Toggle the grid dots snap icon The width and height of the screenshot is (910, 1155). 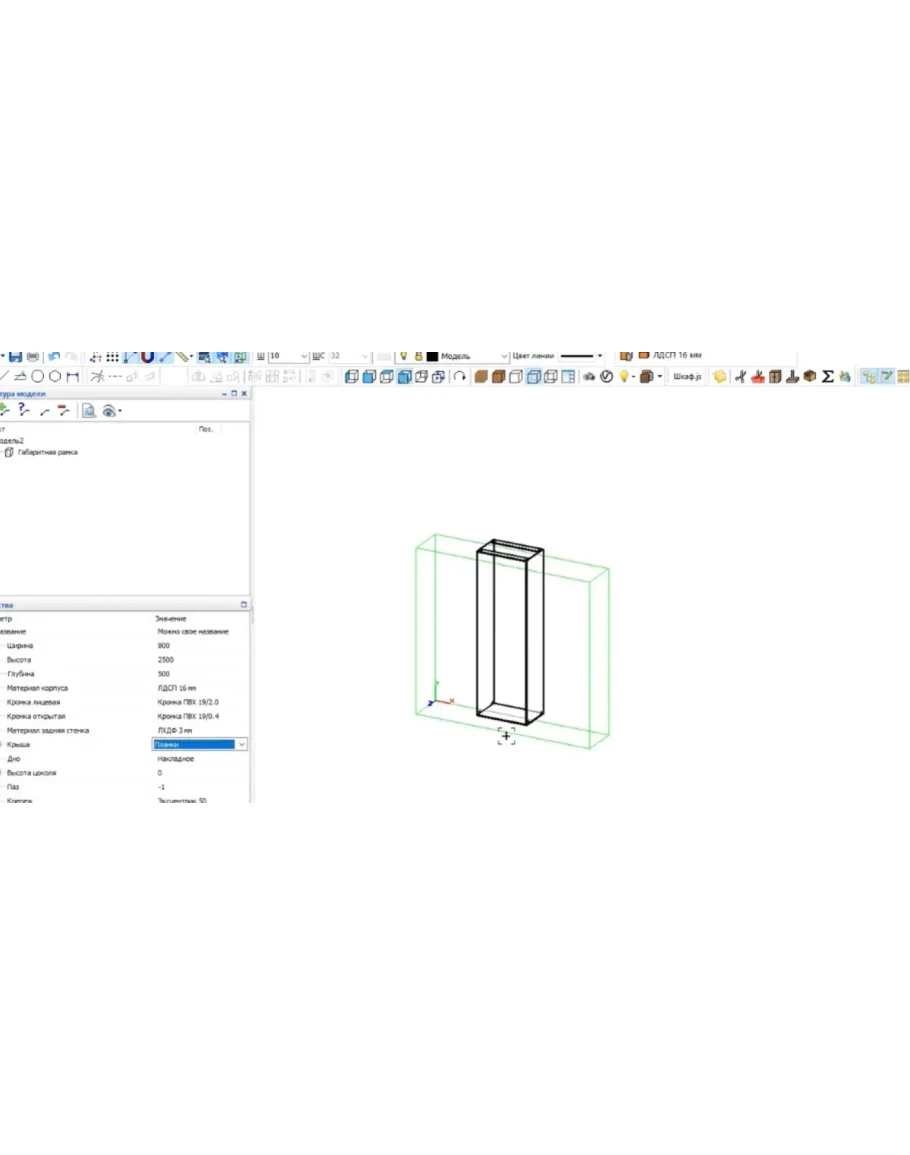[x=113, y=356]
